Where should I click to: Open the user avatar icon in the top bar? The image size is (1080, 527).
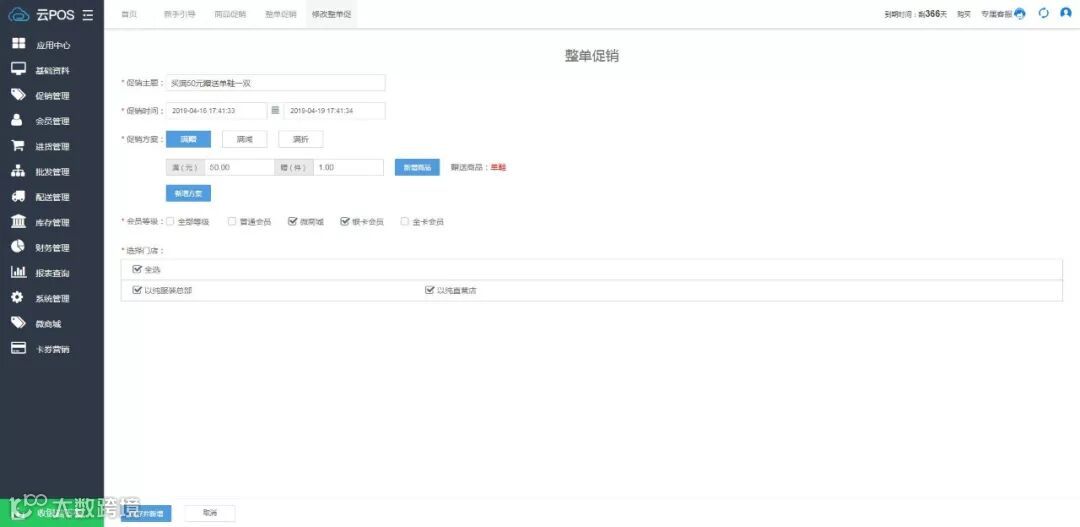click(x=1066, y=13)
